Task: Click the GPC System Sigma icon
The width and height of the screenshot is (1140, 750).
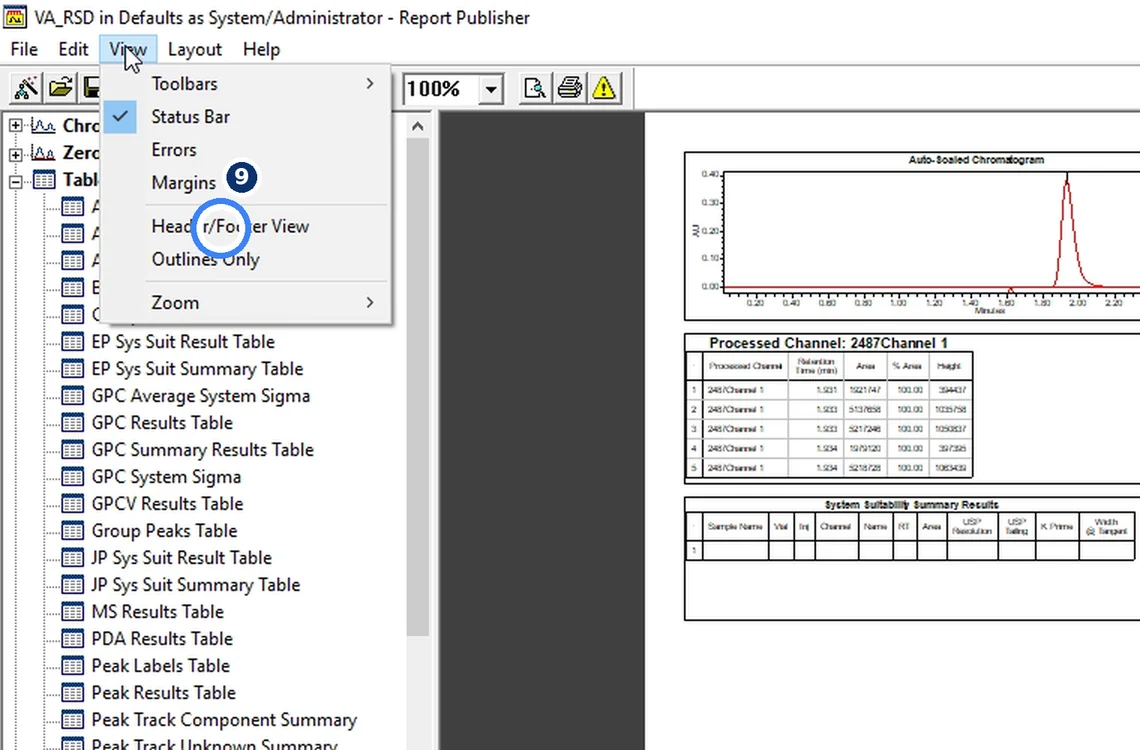Action: [72, 477]
